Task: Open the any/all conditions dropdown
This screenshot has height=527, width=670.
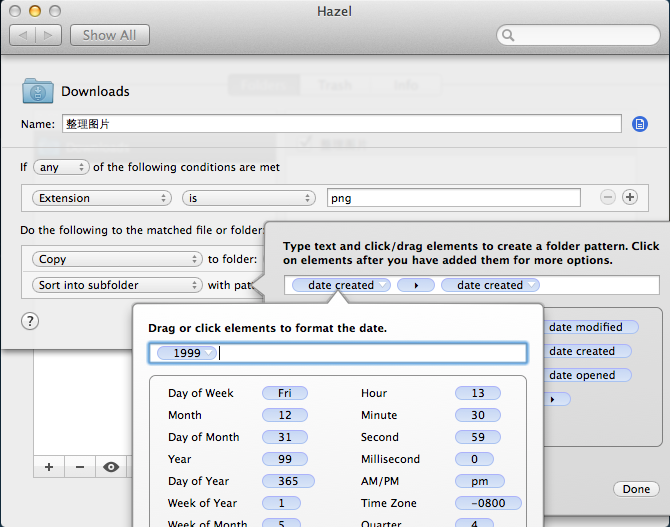Action: tap(61, 167)
